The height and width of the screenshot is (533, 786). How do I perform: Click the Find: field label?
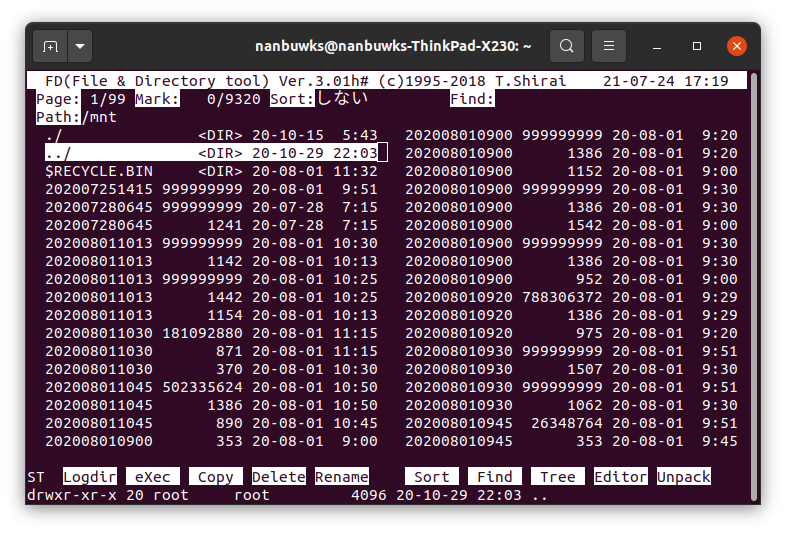(472, 99)
